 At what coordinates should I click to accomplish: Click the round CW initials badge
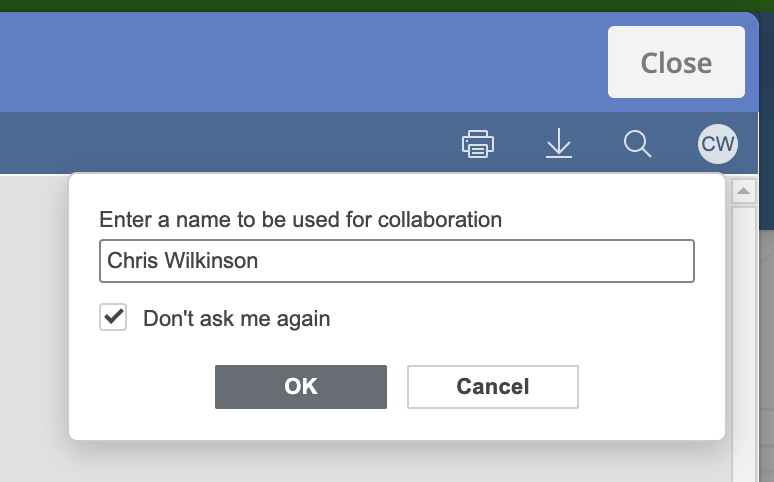coord(718,144)
